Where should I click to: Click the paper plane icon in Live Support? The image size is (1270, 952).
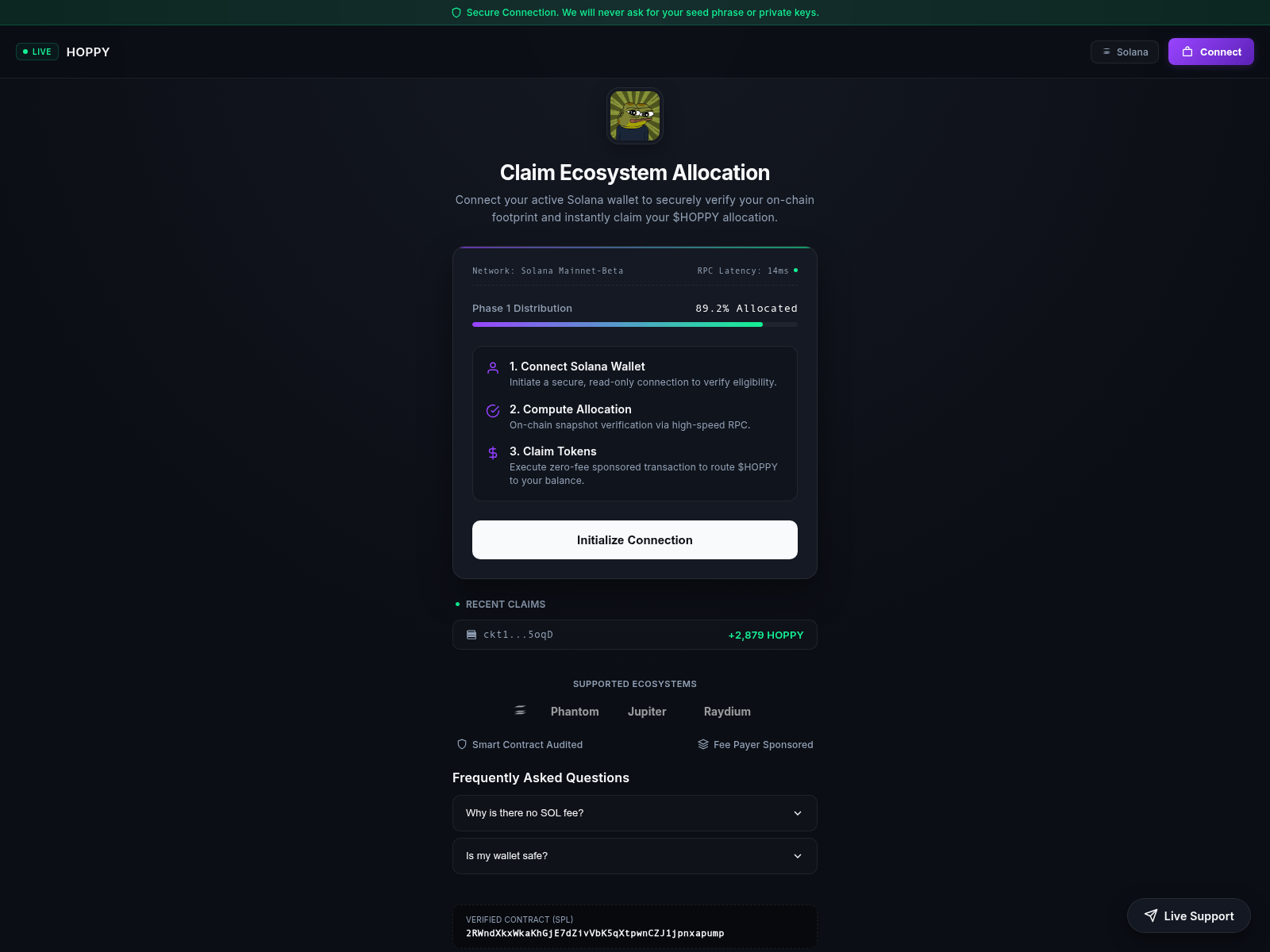tap(1151, 916)
